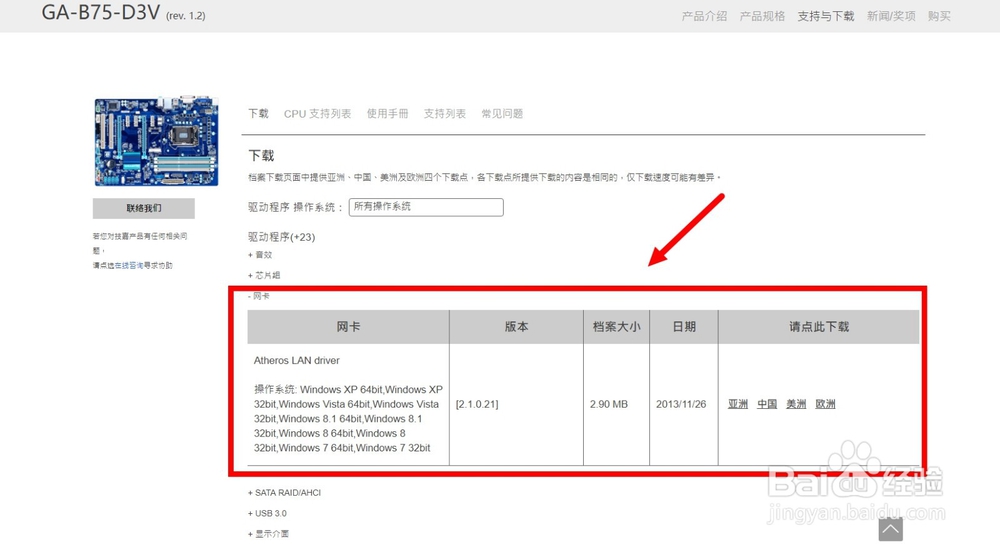Collapse the 网卡 driver section
Screen dimensions: 1000x547
259,296
